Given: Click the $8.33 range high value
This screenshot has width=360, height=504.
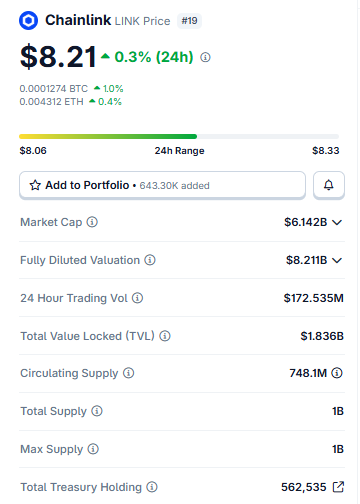Looking at the screenshot, I should 326,151.
